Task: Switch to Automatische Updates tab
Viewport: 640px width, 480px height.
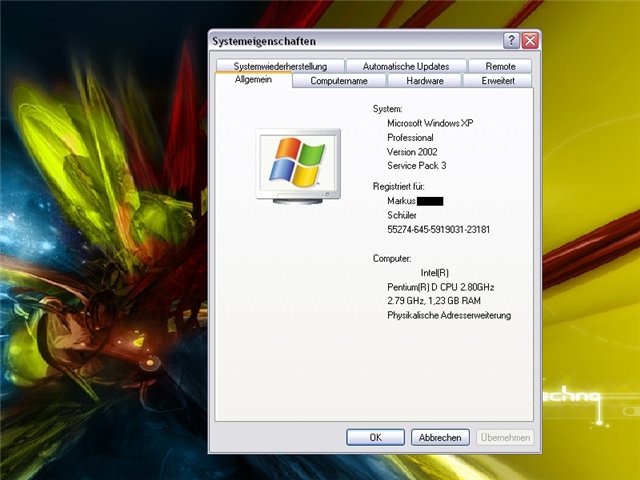Action: click(x=406, y=66)
